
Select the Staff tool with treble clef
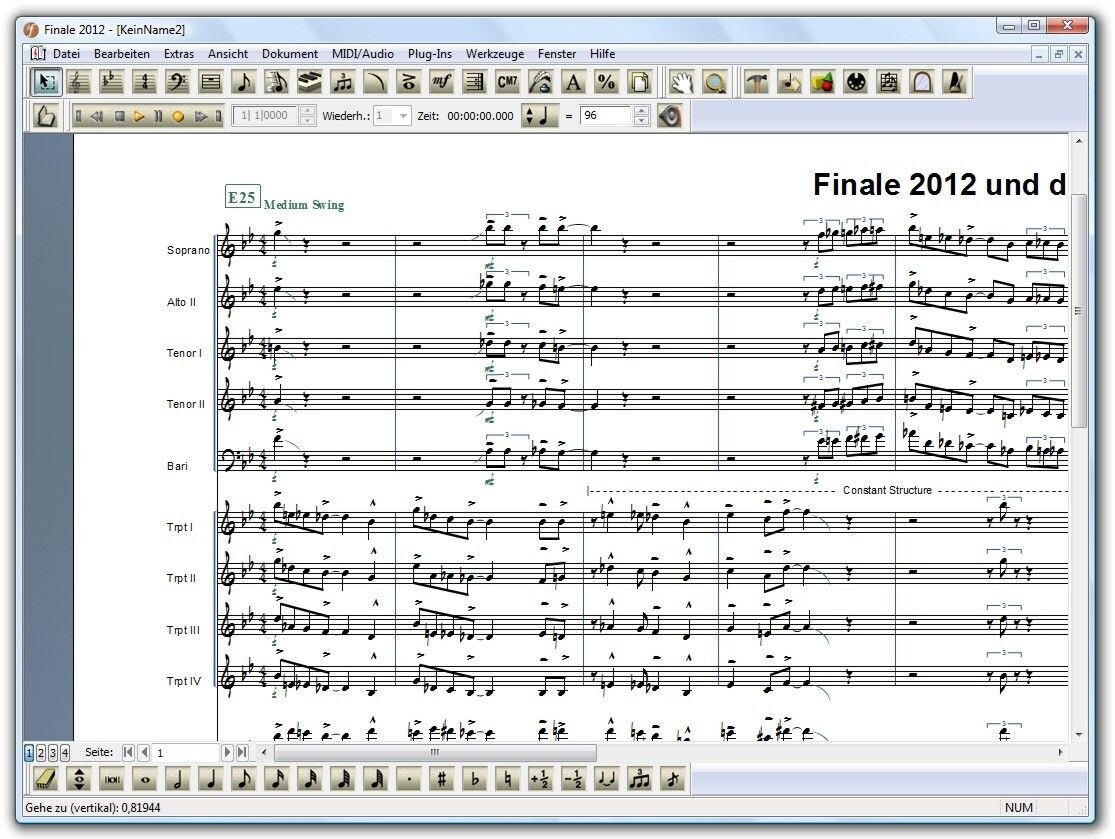tap(78, 82)
